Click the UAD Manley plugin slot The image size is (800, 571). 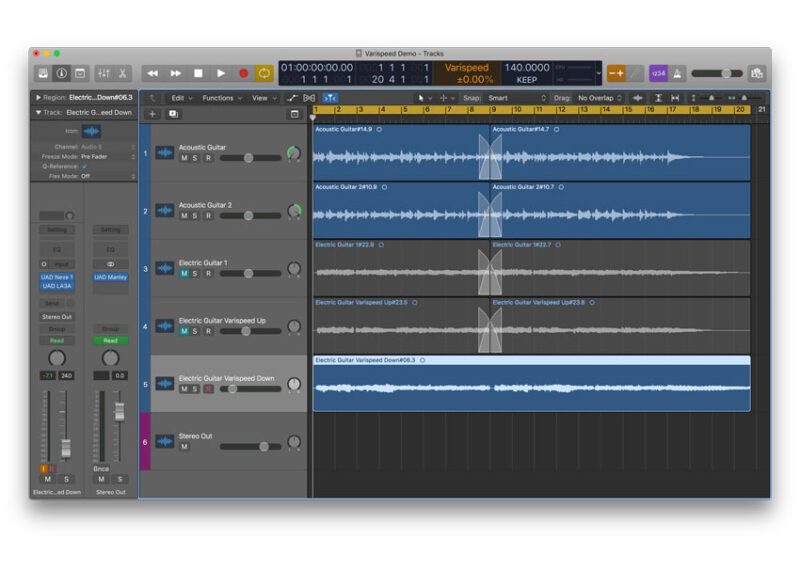111,277
